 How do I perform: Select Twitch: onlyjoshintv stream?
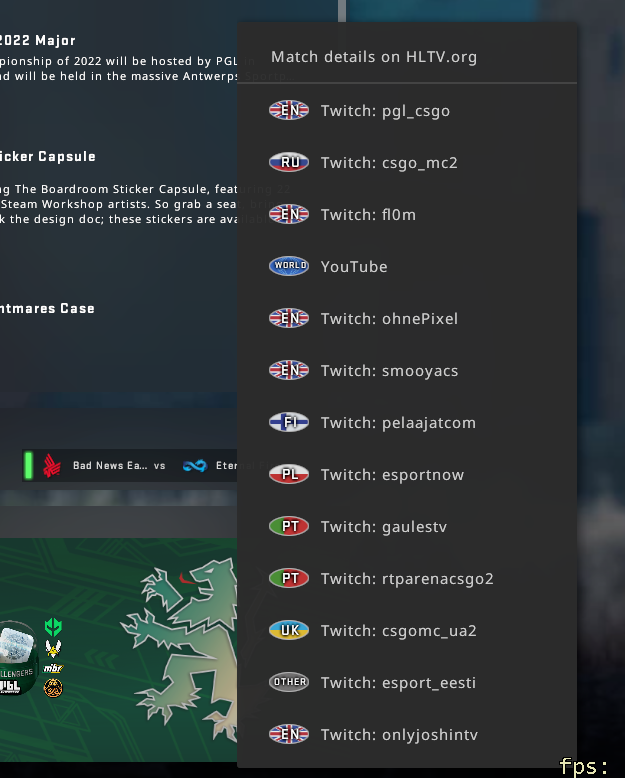[x=407, y=734]
